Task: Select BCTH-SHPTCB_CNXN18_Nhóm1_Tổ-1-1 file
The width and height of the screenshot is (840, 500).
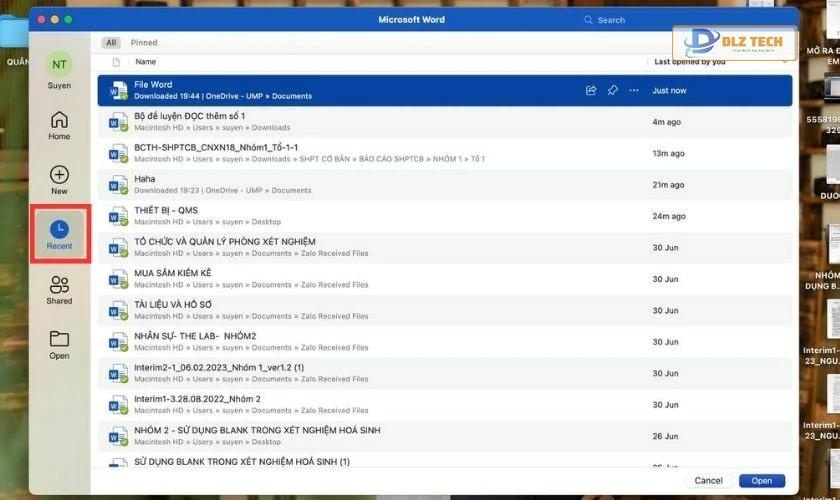Action: 445,153
